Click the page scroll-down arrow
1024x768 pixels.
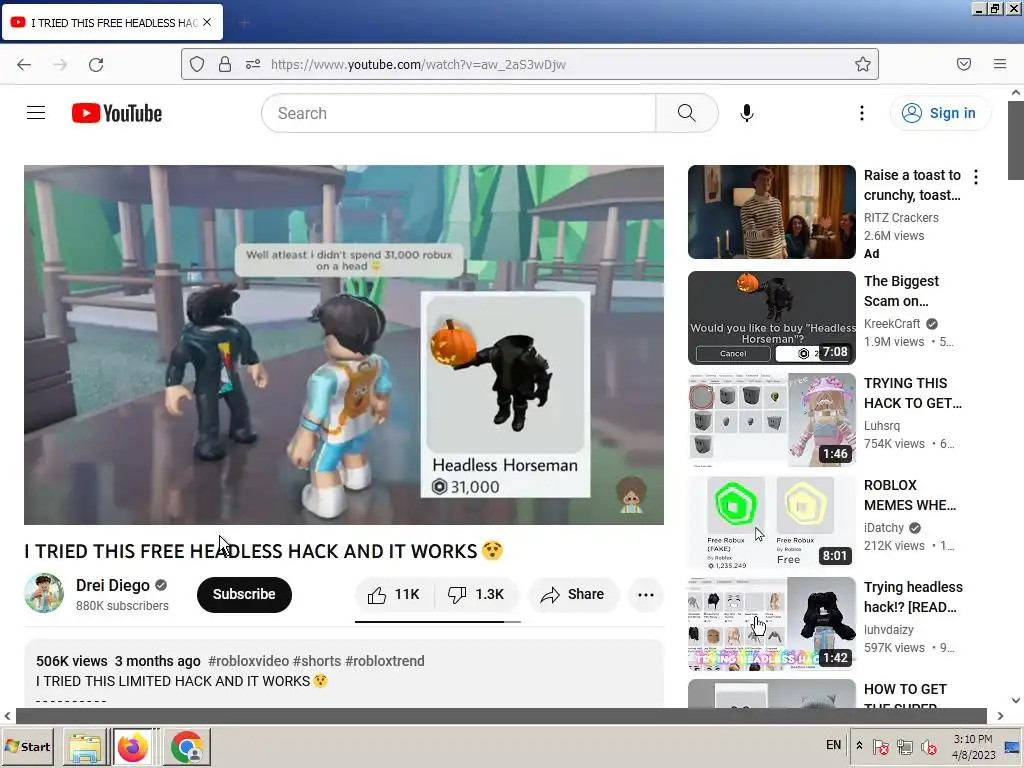(1016, 700)
